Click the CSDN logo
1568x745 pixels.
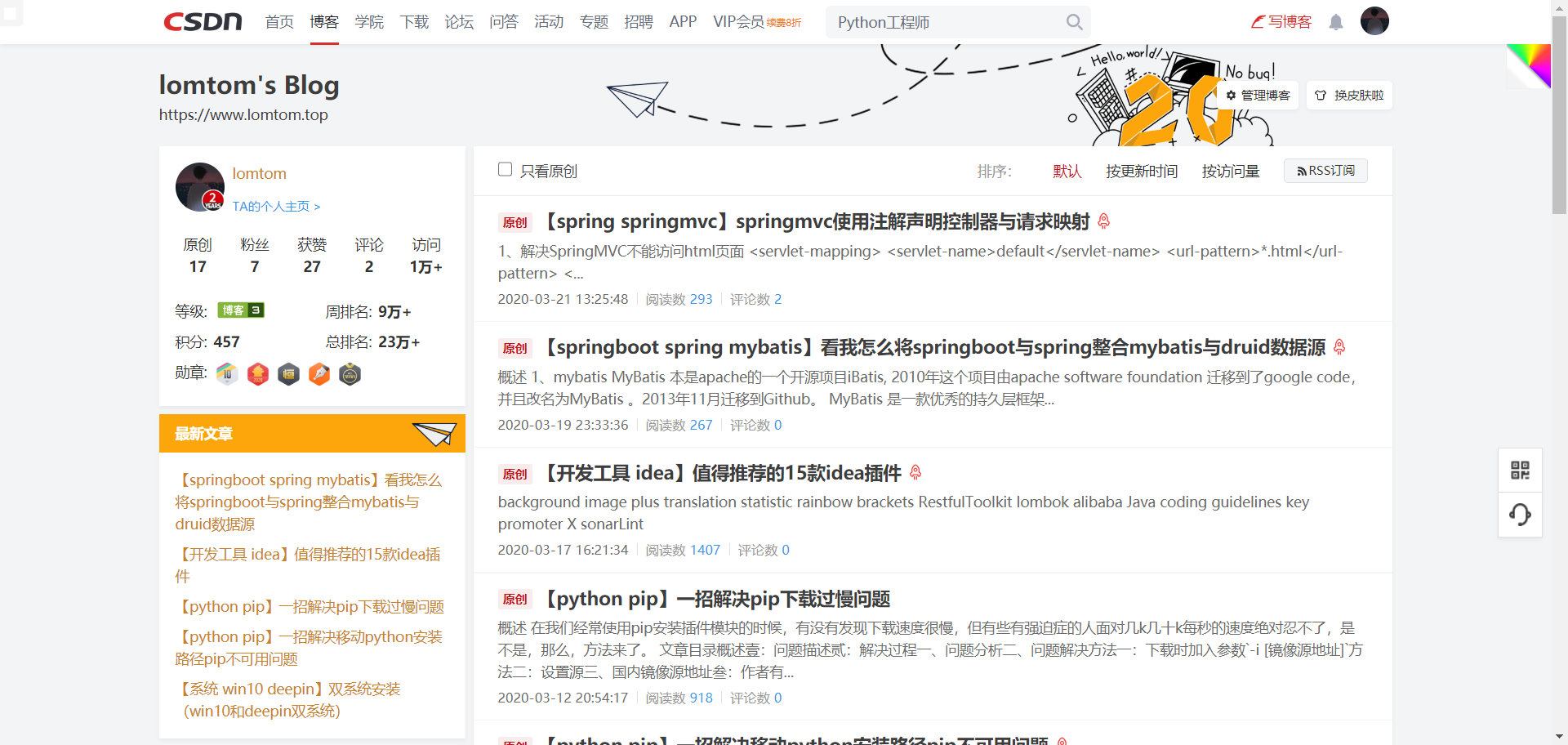point(203,22)
